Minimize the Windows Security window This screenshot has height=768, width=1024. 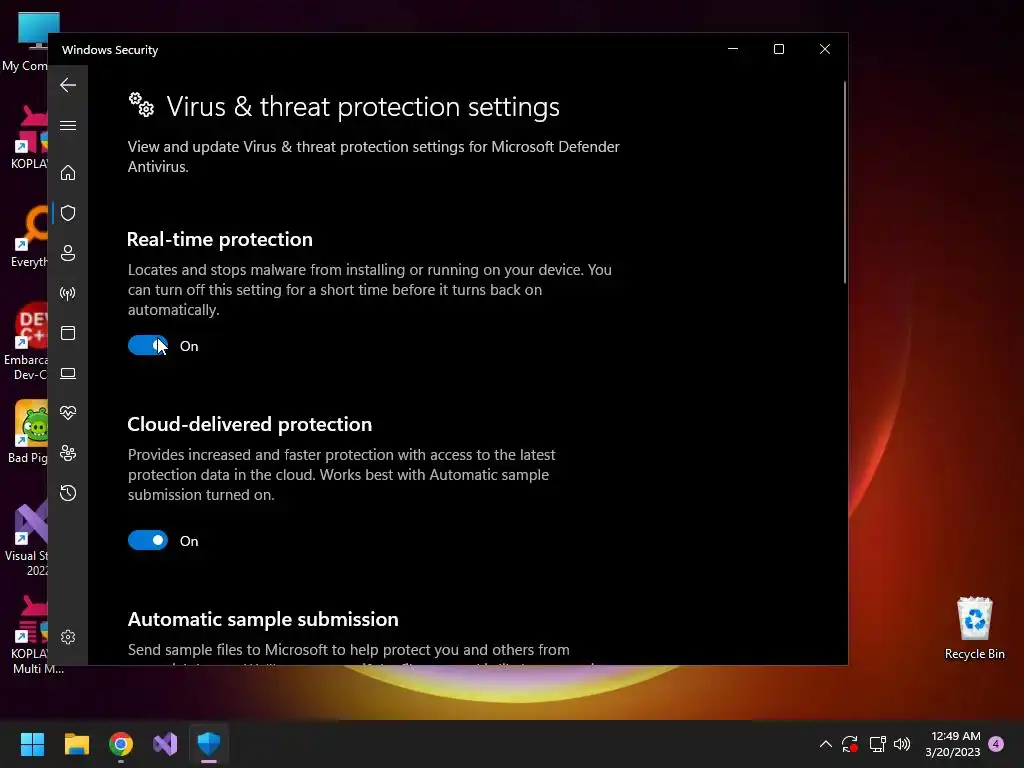click(x=733, y=49)
